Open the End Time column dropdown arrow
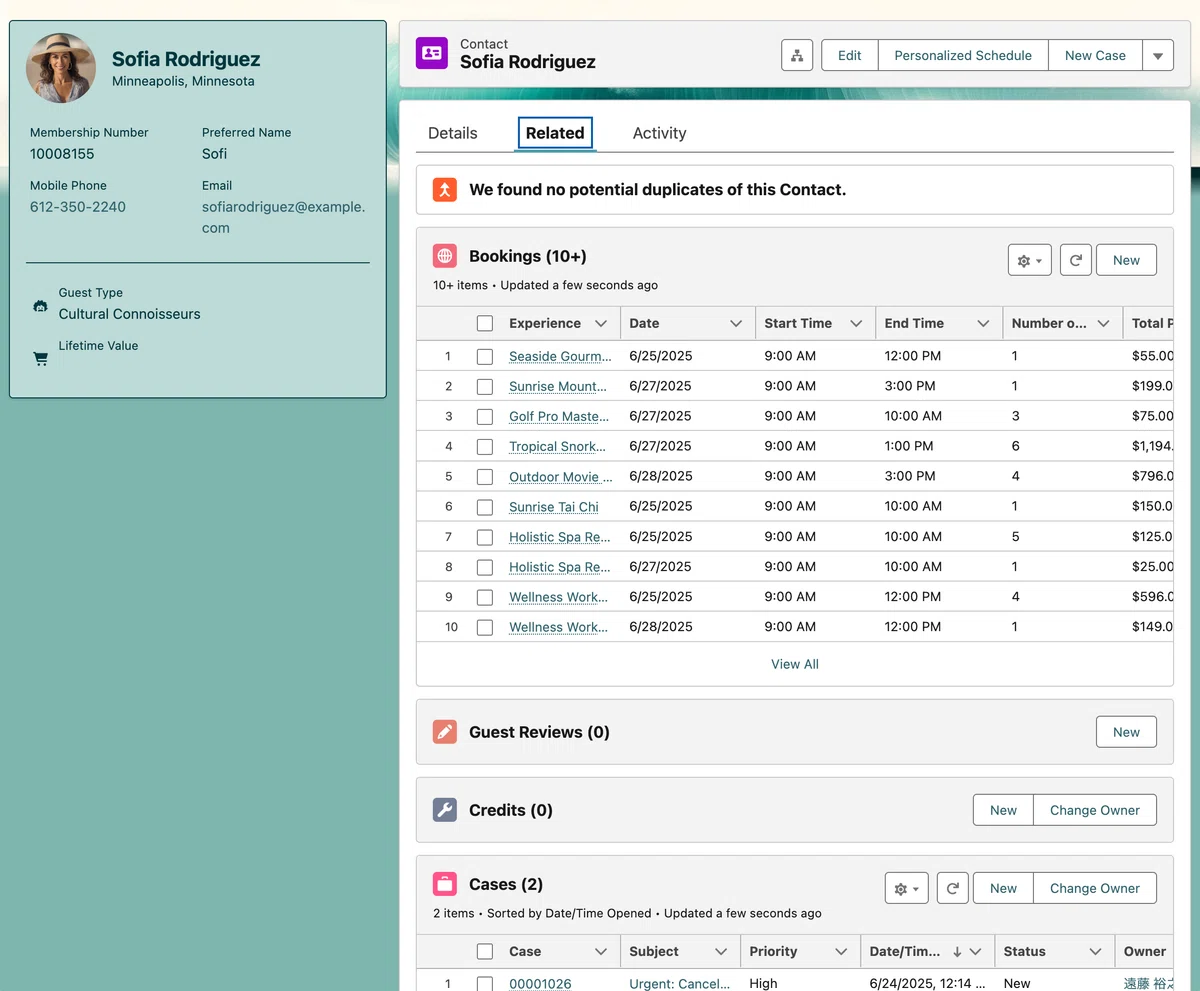This screenshot has width=1200, height=991. (983, 323)
